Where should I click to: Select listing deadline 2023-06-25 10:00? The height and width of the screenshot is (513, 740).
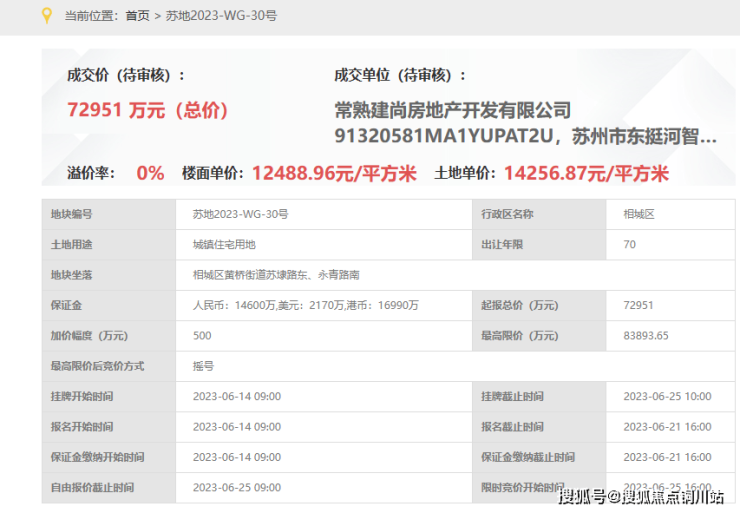(667, 396)
